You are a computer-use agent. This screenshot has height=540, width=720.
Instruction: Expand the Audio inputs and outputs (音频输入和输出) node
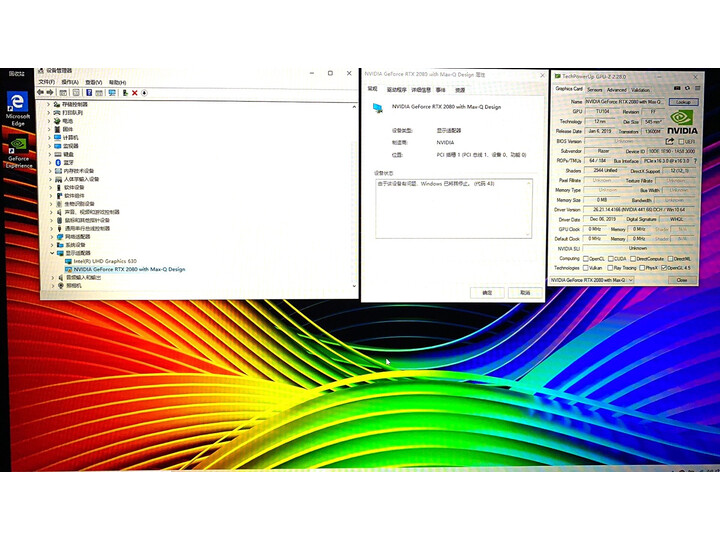[53, 277]
